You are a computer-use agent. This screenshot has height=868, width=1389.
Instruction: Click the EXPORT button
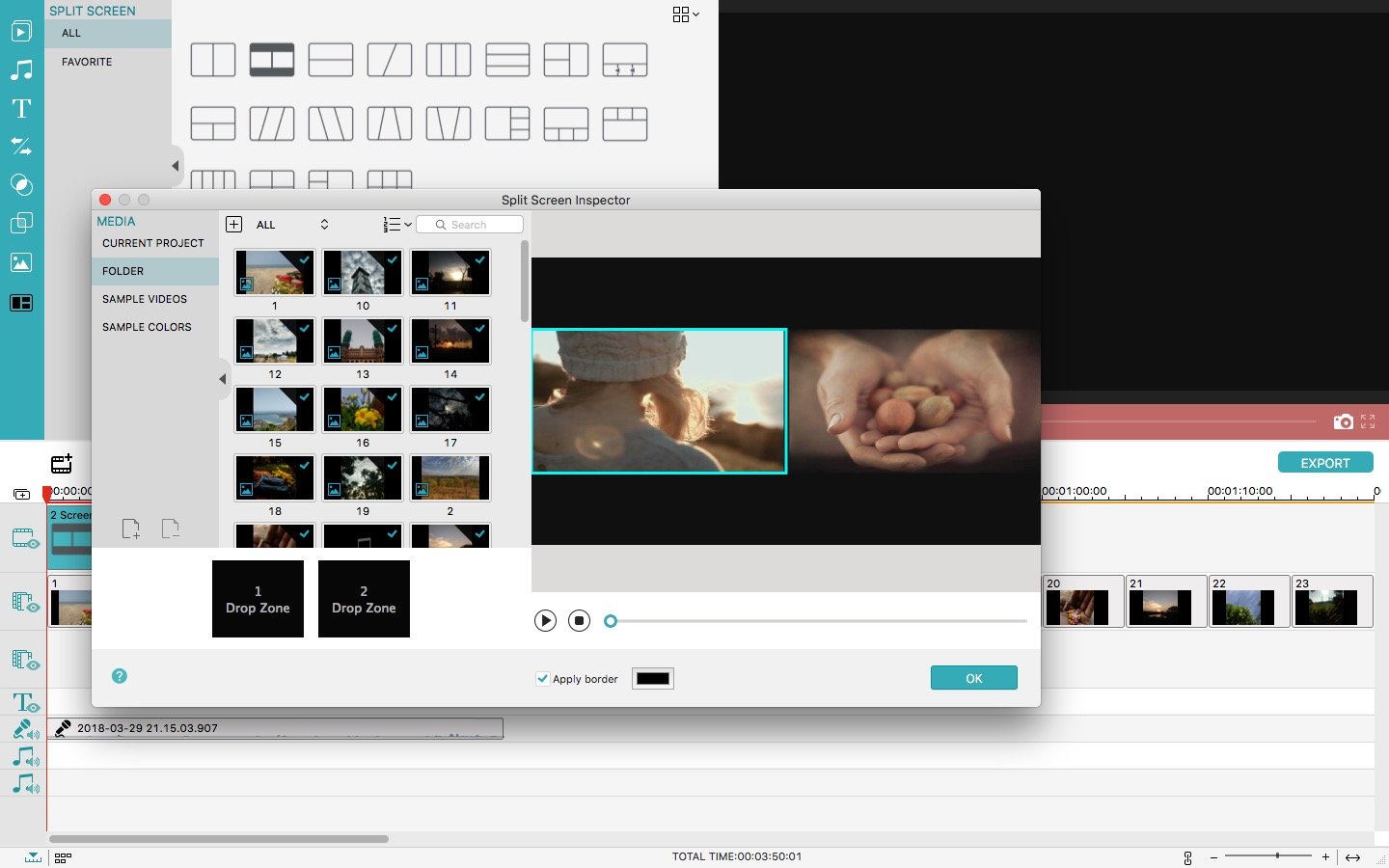click(x=1324, y=463)
